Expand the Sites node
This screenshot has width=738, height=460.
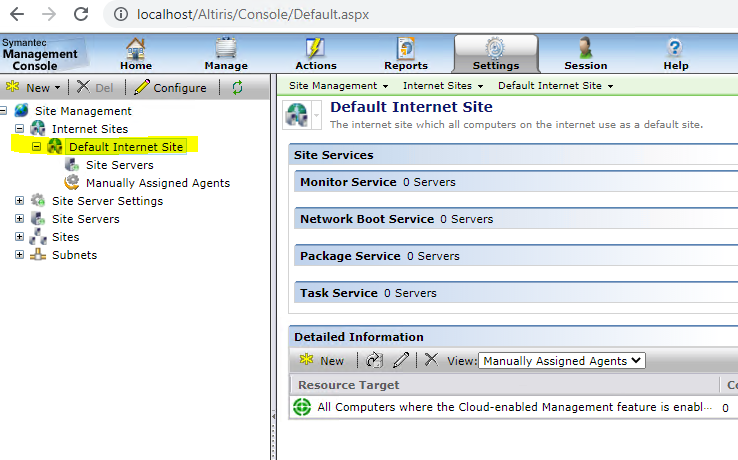coord(19,236)
